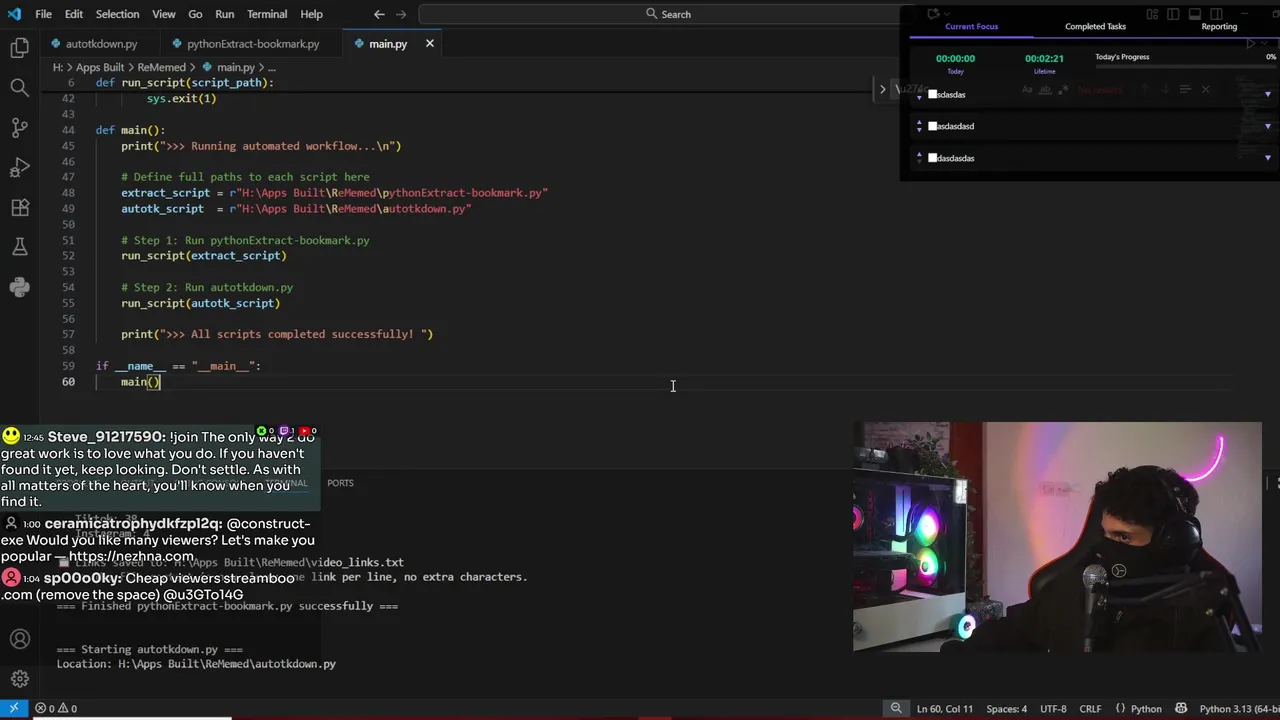Click the 'Apps Built' breadcrumb
This screenshot has height=720, width=1280.
pos(100,67)
